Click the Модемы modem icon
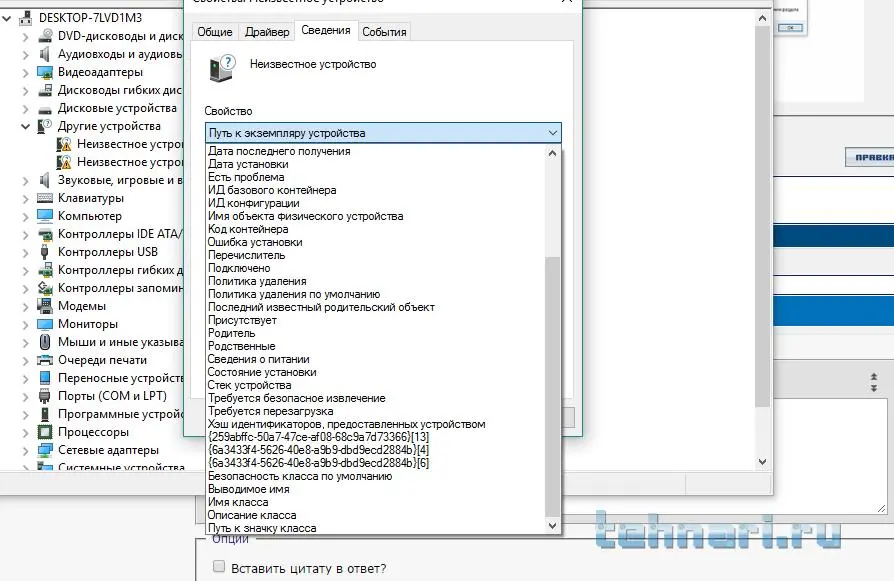This screenshot has height=581, width=894. pos(45,306)
